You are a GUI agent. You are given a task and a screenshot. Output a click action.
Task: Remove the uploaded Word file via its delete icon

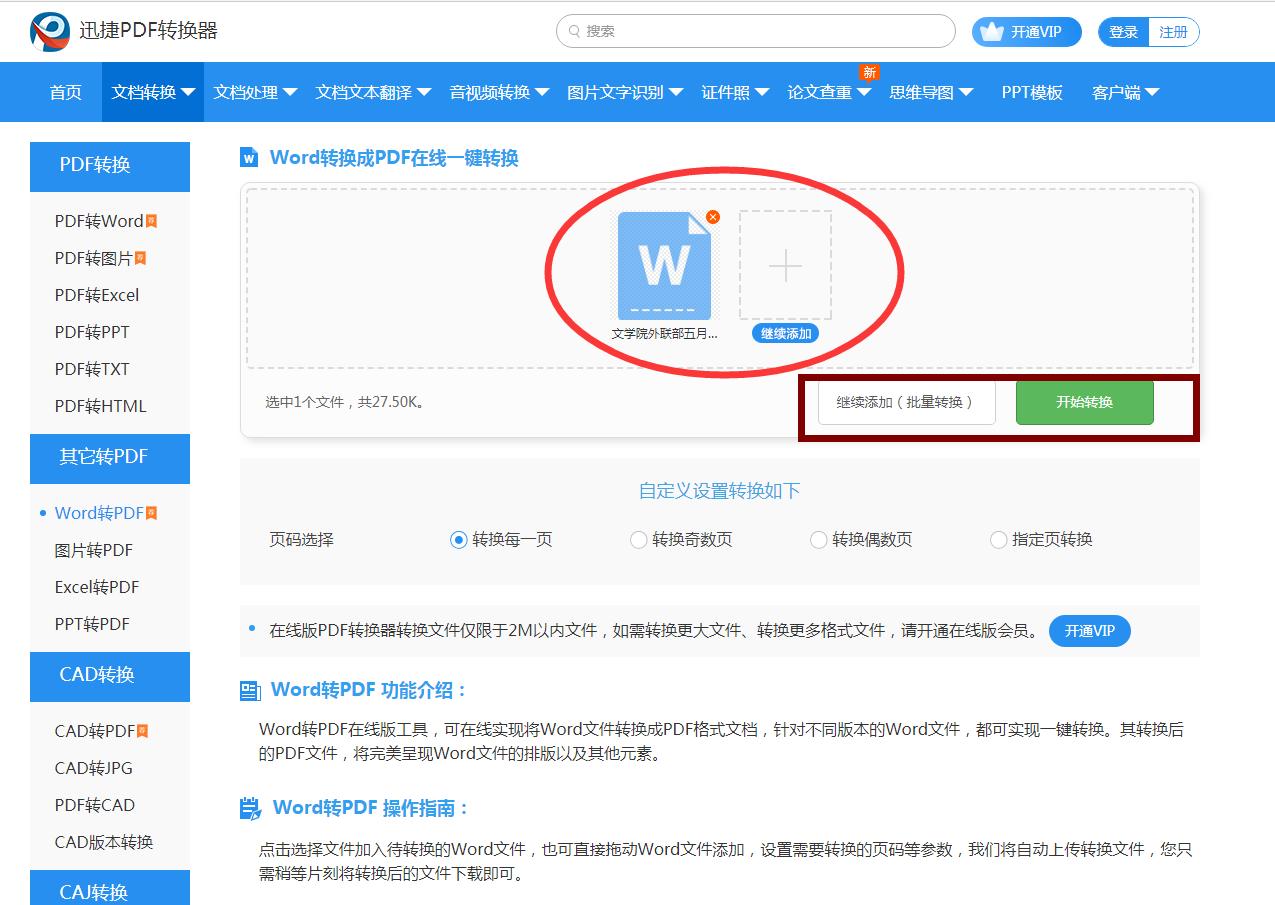[x=711, y=215]
